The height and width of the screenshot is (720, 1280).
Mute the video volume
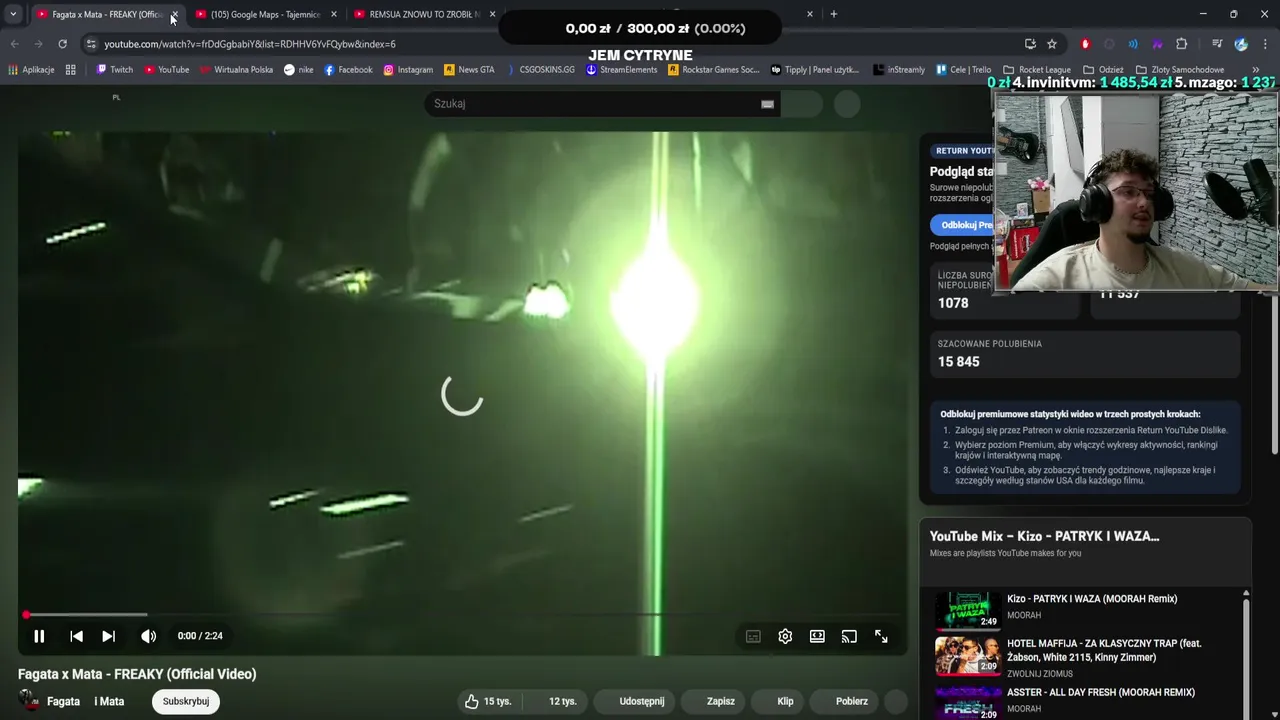(148, 636)
